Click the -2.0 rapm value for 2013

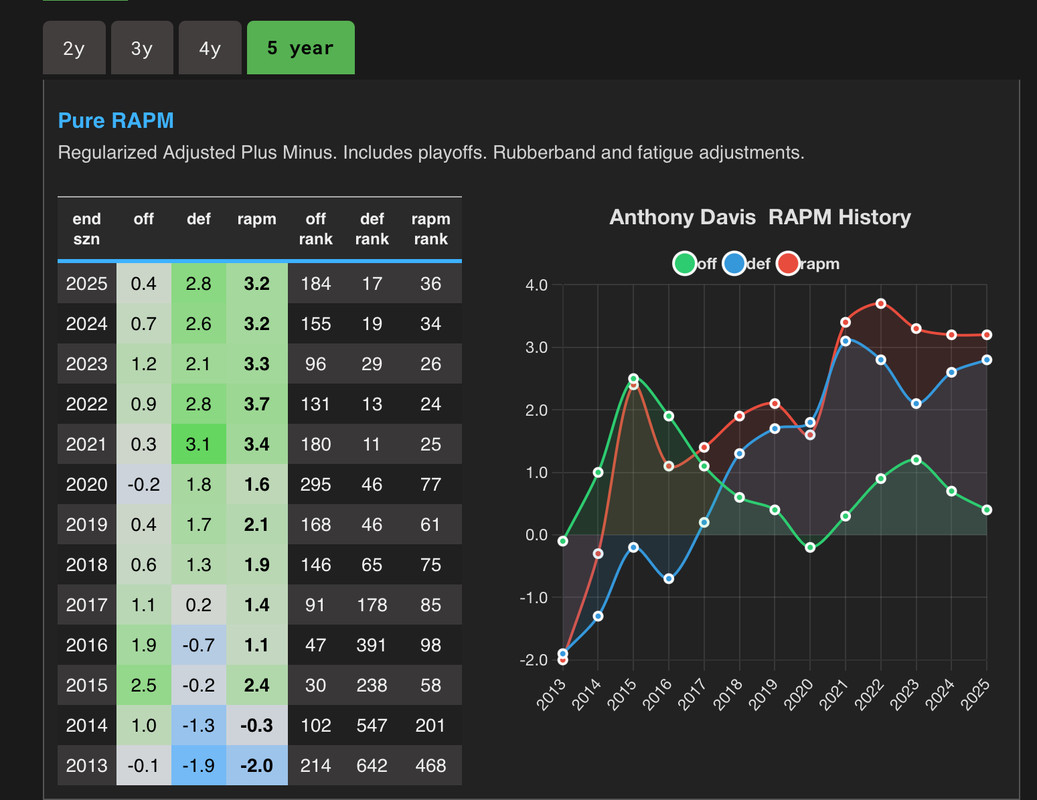pyautogui.click(x=257, y=766)
